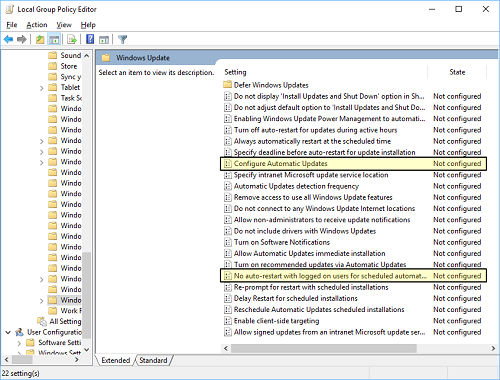Select No auto-restart with logged on users setting
Viewport: 500px width, 380px height.
click(353, 276)
